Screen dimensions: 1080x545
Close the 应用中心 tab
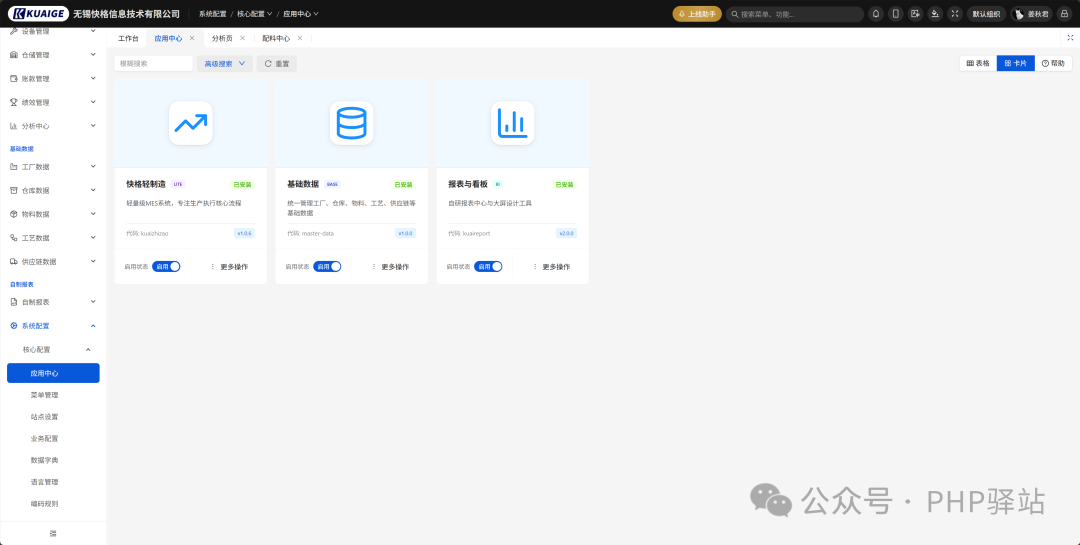point(192,39)
